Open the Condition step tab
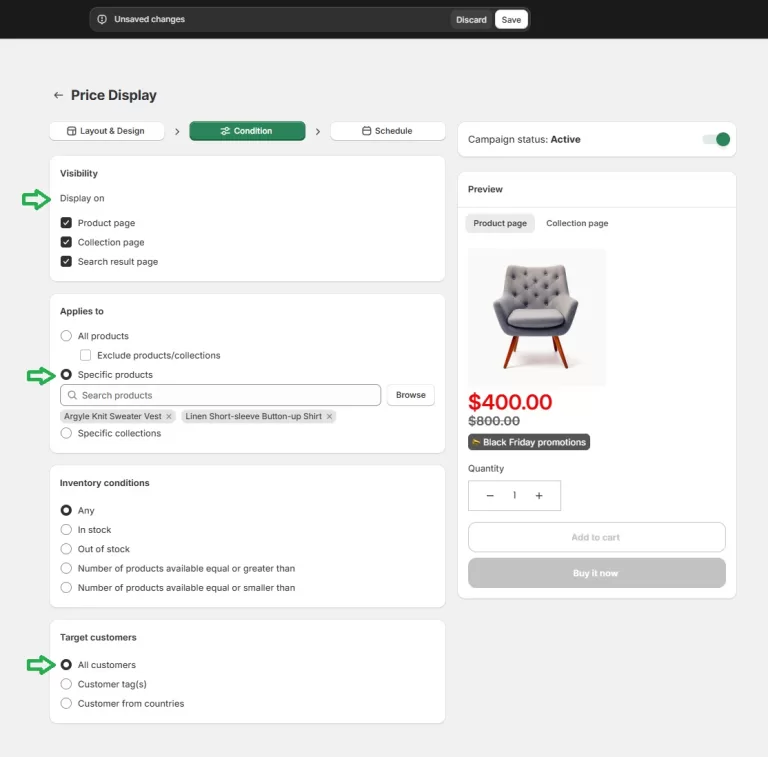The height and width of the screenshot is (757, 768). coord(247,131)
